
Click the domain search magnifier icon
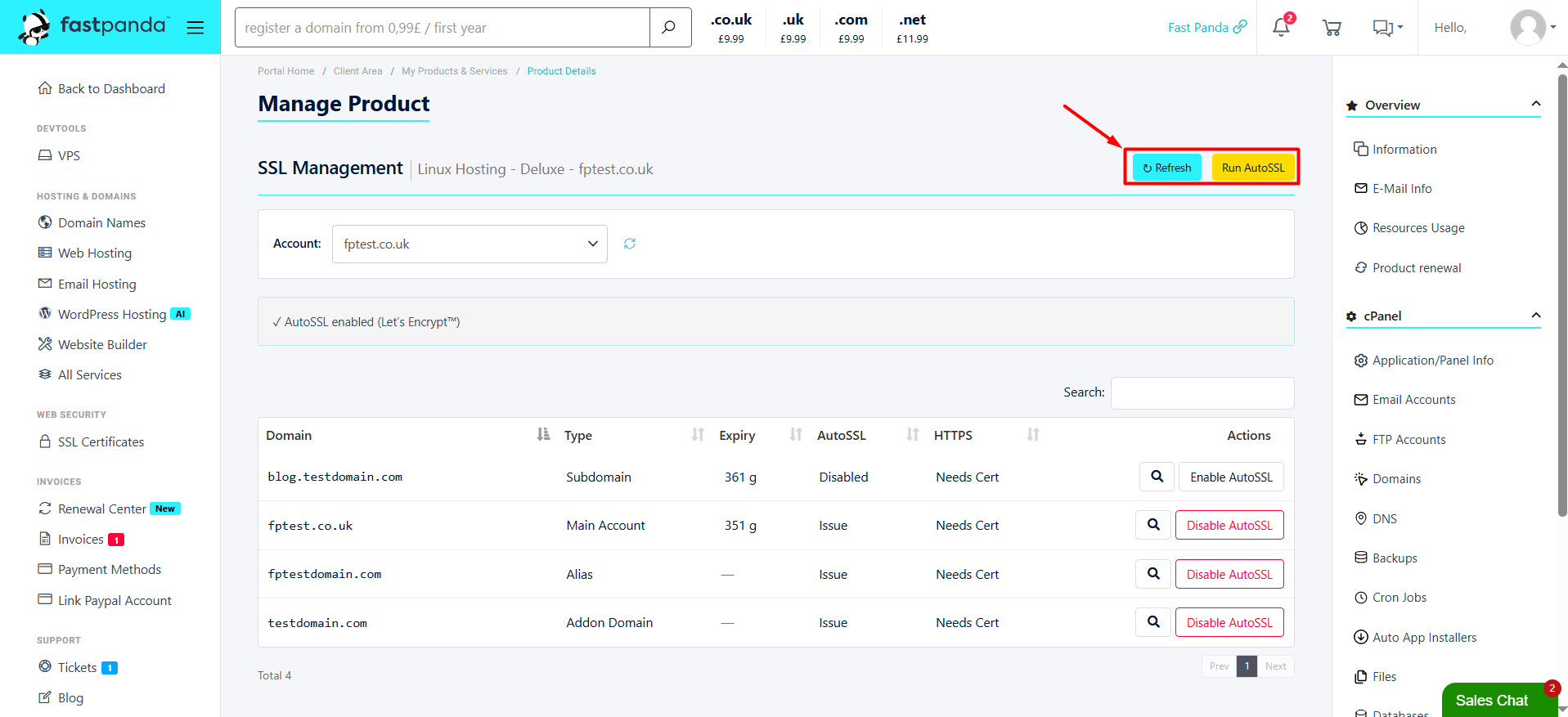coord(669,28)
